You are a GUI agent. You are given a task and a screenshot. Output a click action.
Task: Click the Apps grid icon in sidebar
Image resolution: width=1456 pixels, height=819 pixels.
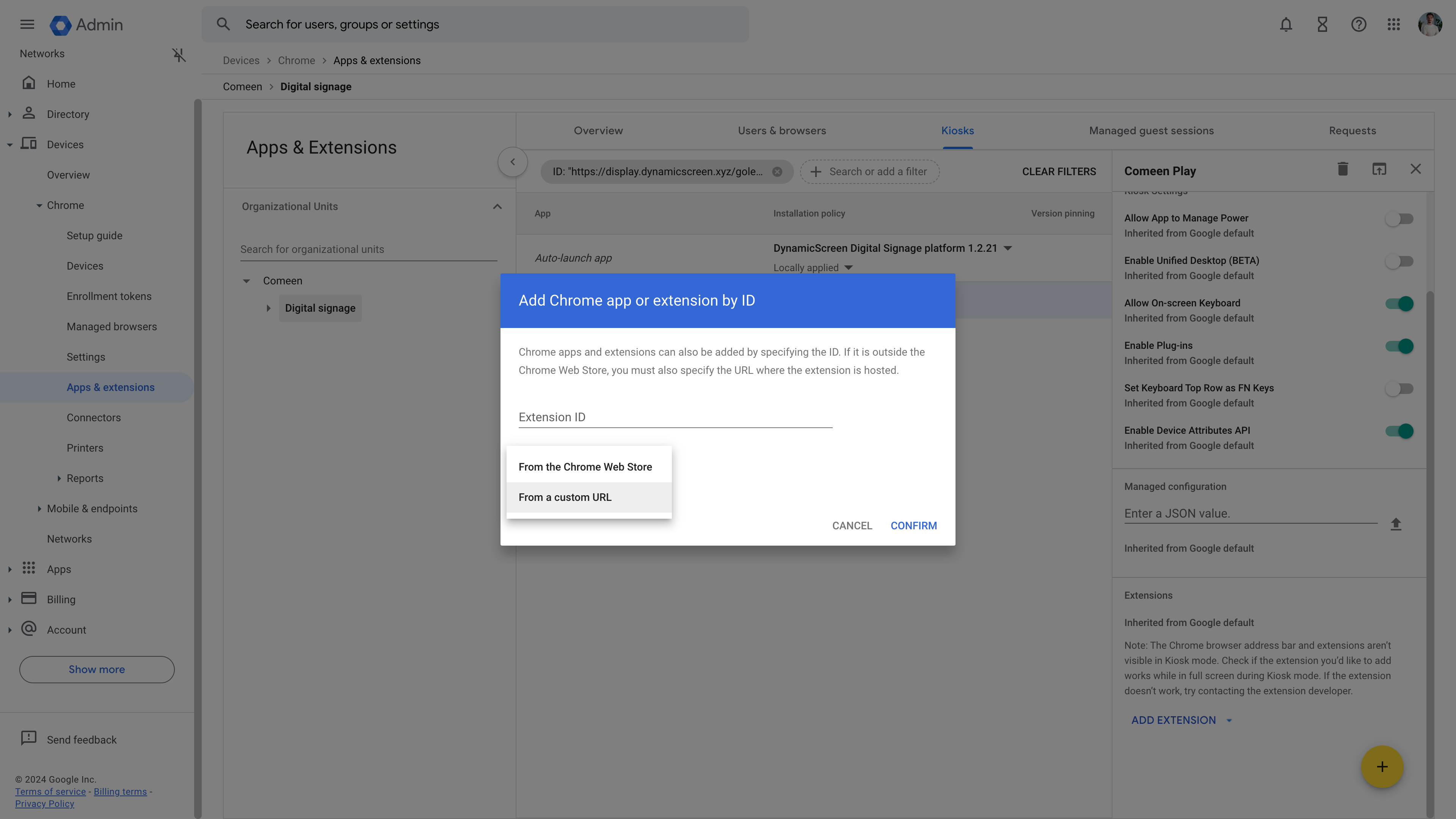[29, 568]
